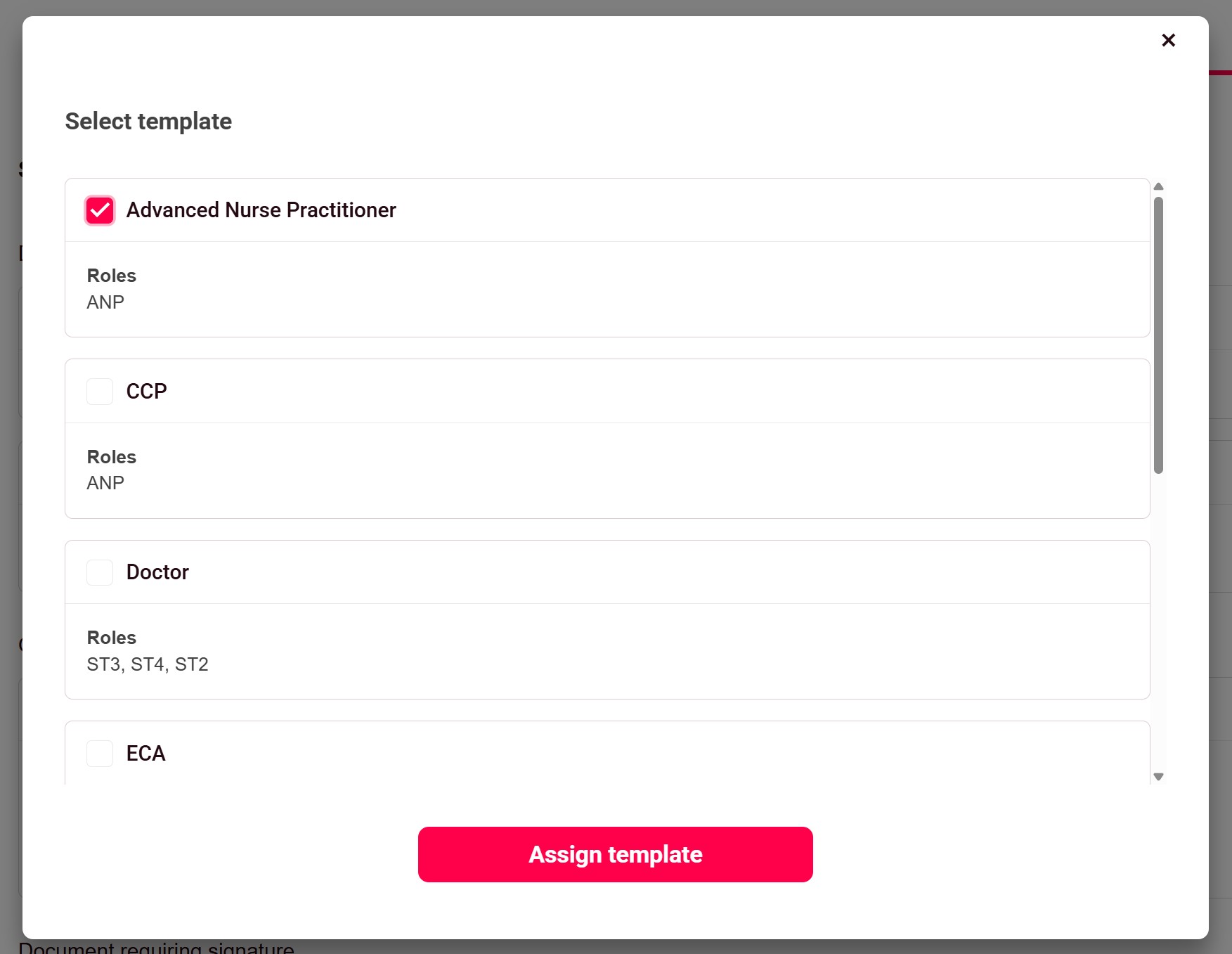Uncheck the Advanced Nurse Practitioner checkbox
This screenshot has height=954, width=1232.
100,210
